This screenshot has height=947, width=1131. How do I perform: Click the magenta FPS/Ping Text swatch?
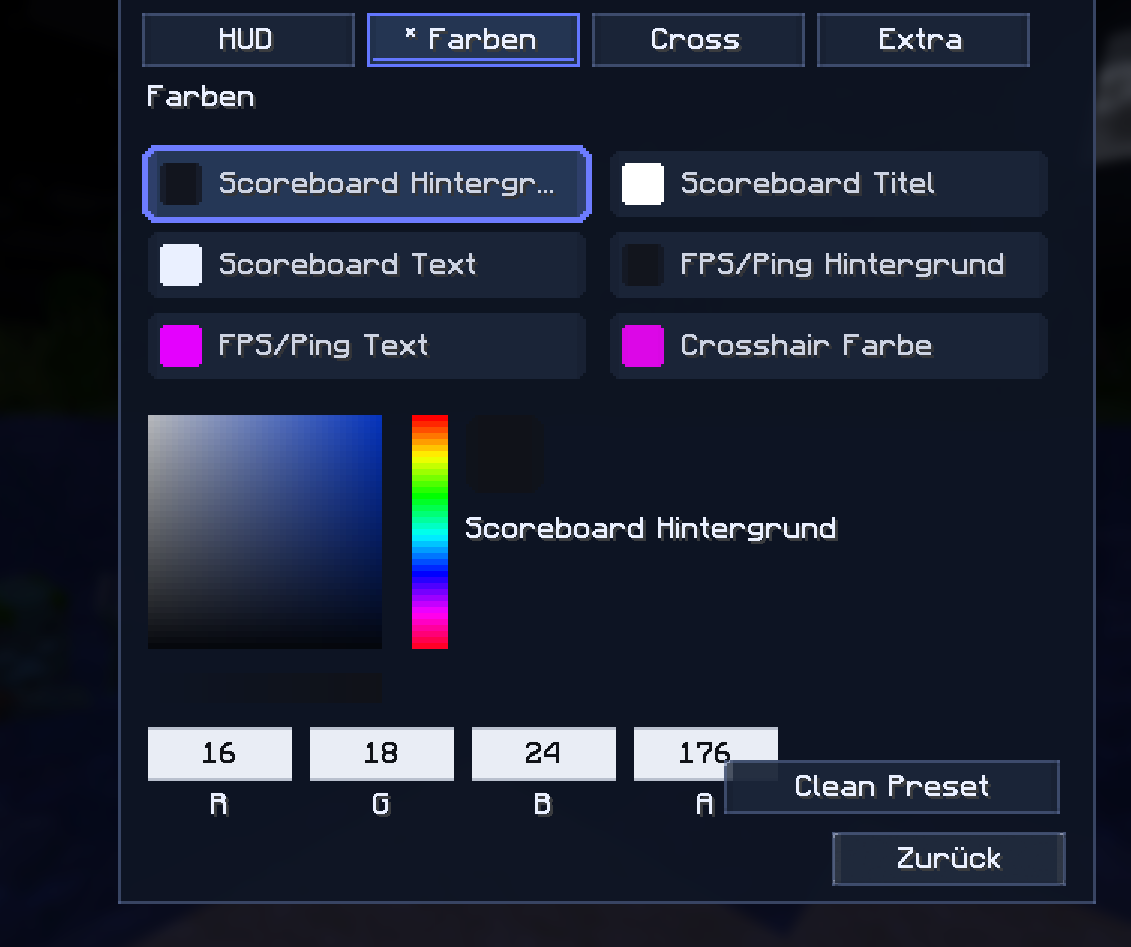tap(181, 345)
